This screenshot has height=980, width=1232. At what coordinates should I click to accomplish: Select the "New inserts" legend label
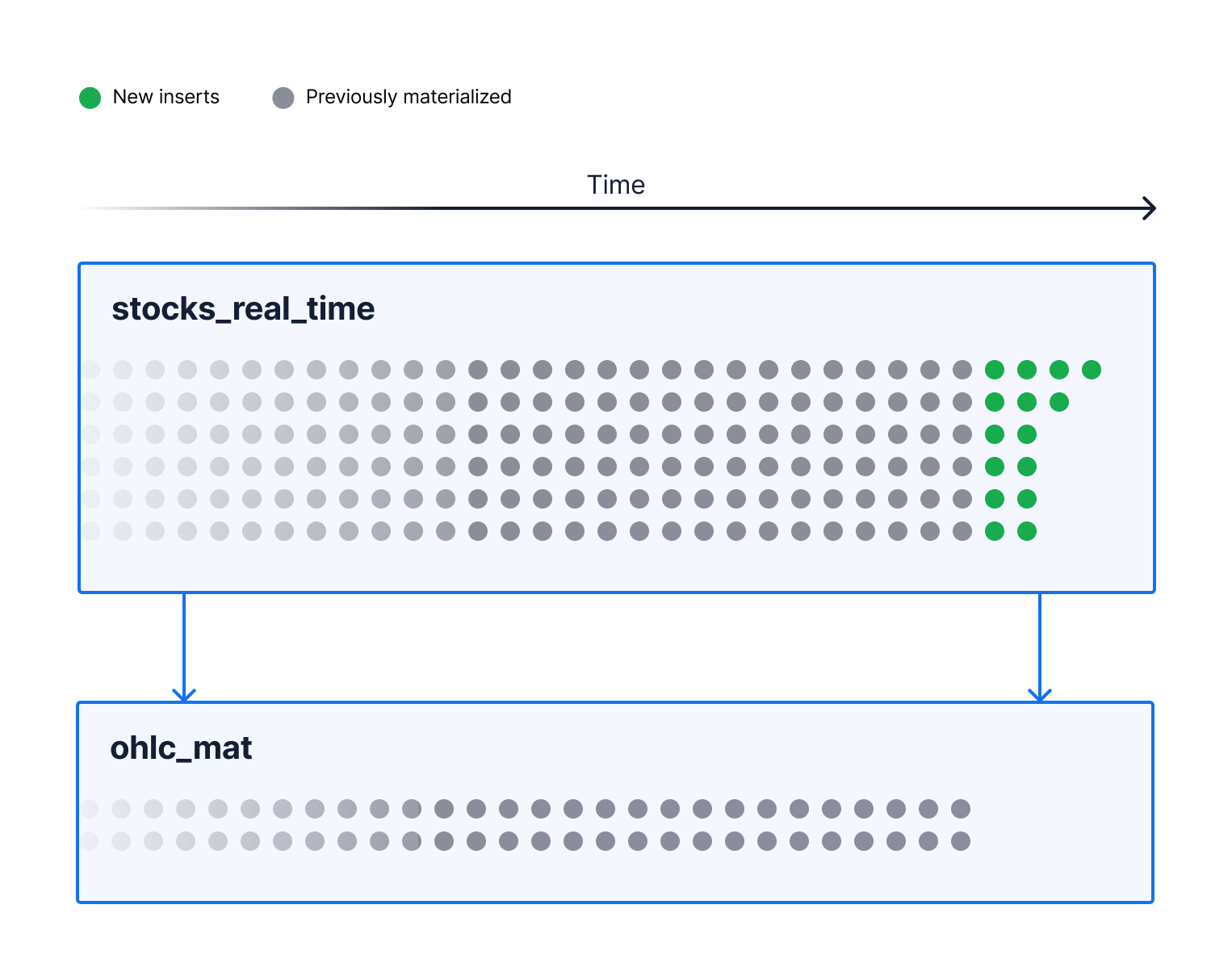[x=166, y=97]
